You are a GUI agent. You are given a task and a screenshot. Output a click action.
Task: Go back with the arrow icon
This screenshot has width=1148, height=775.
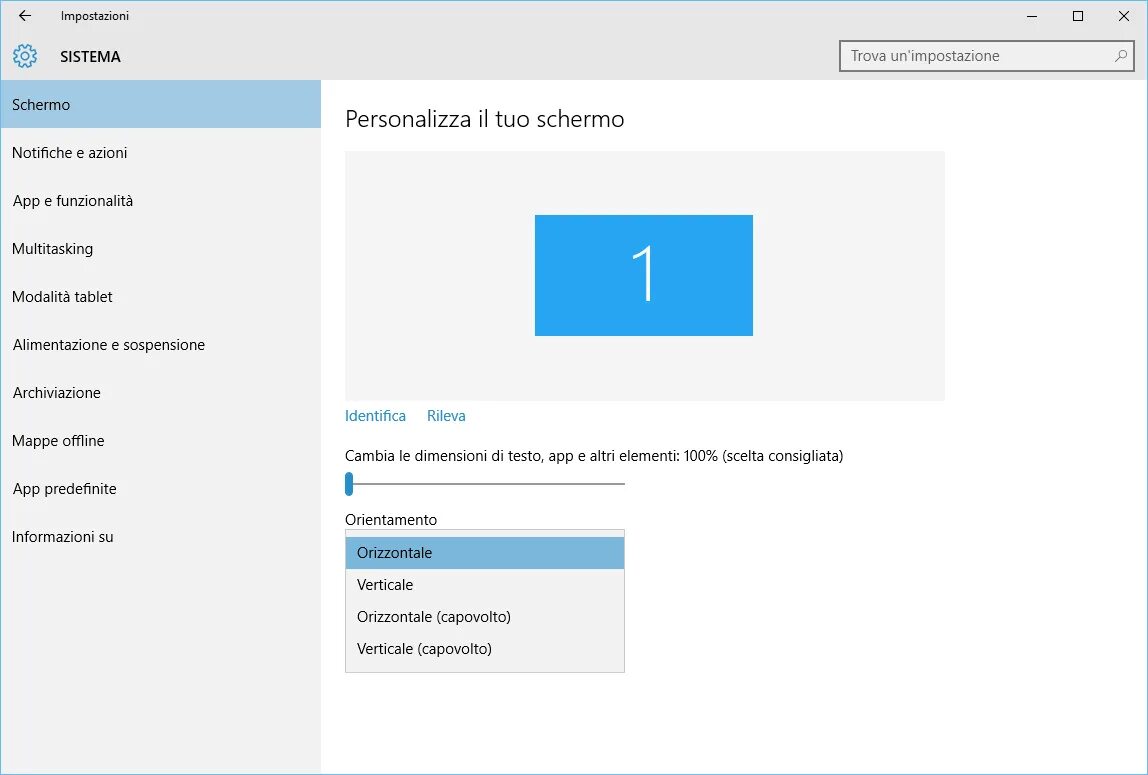pyautogui.click(x=25, y=15)
